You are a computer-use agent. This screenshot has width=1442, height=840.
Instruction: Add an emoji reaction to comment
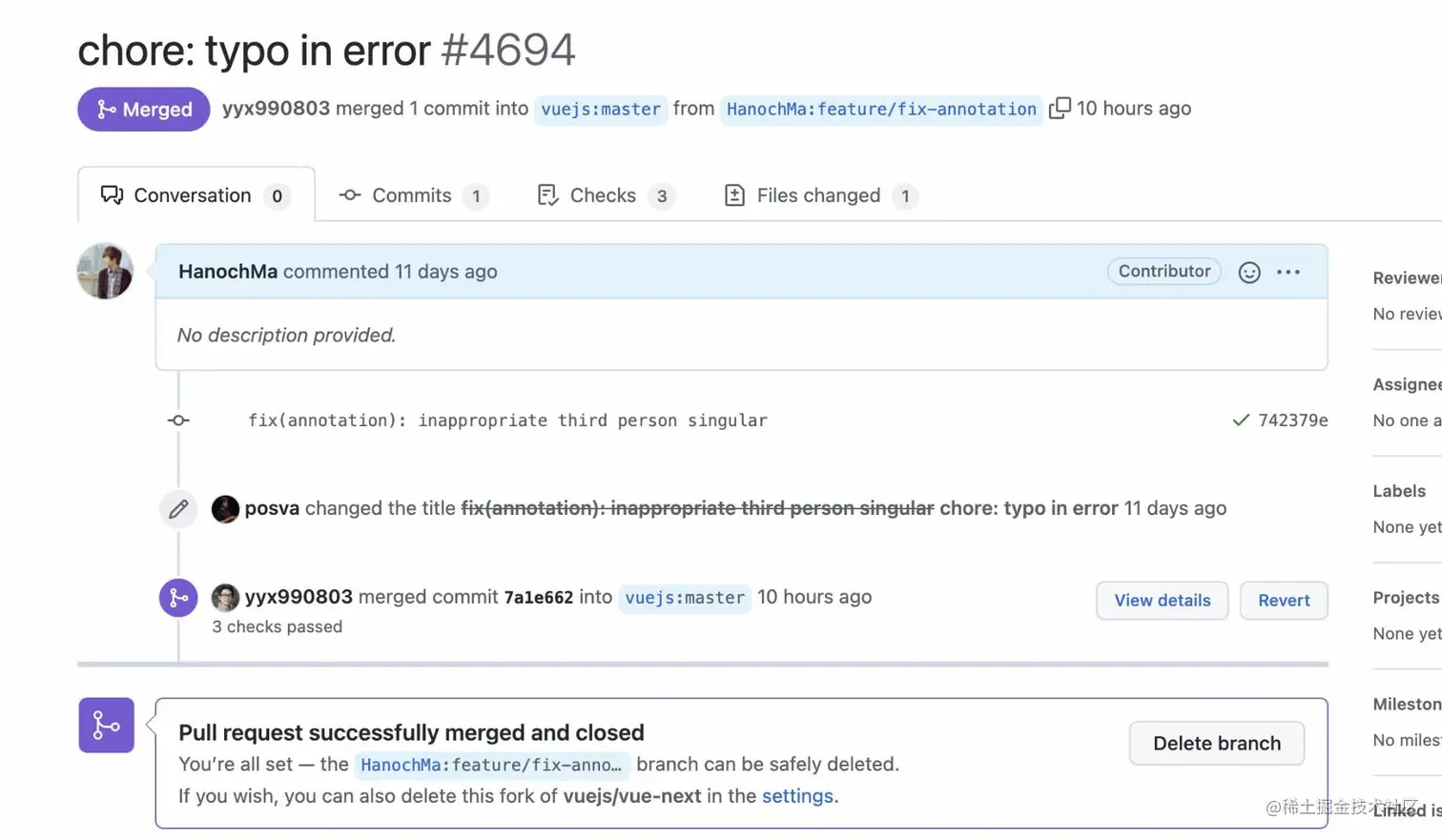(1249, 273)
